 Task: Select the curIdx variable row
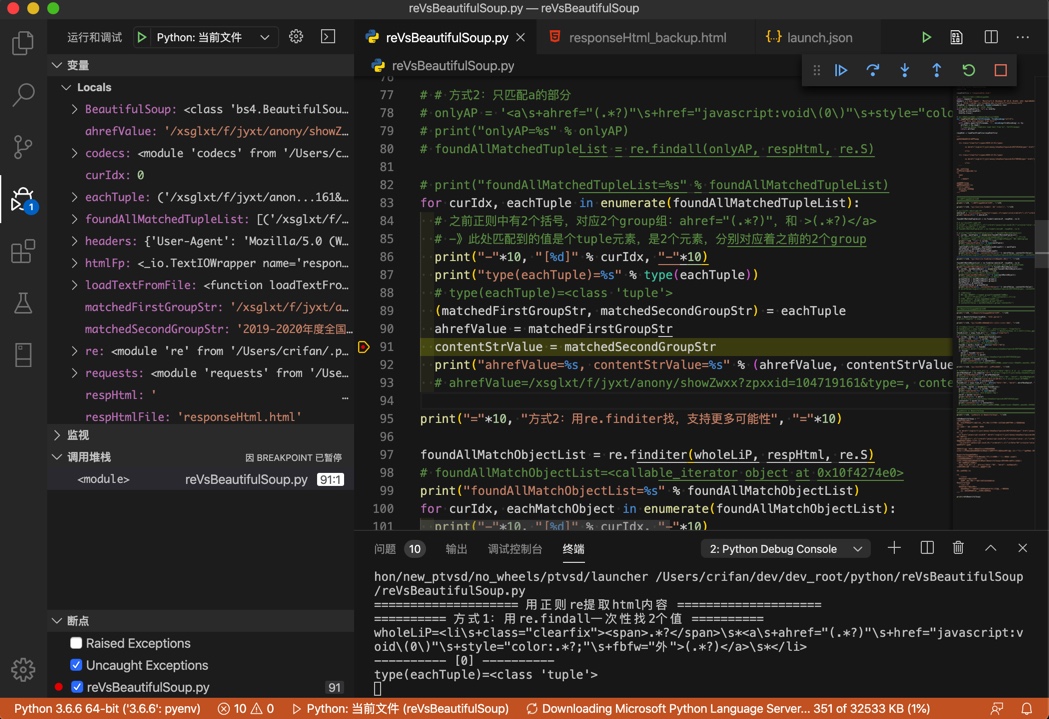point(201,175)
